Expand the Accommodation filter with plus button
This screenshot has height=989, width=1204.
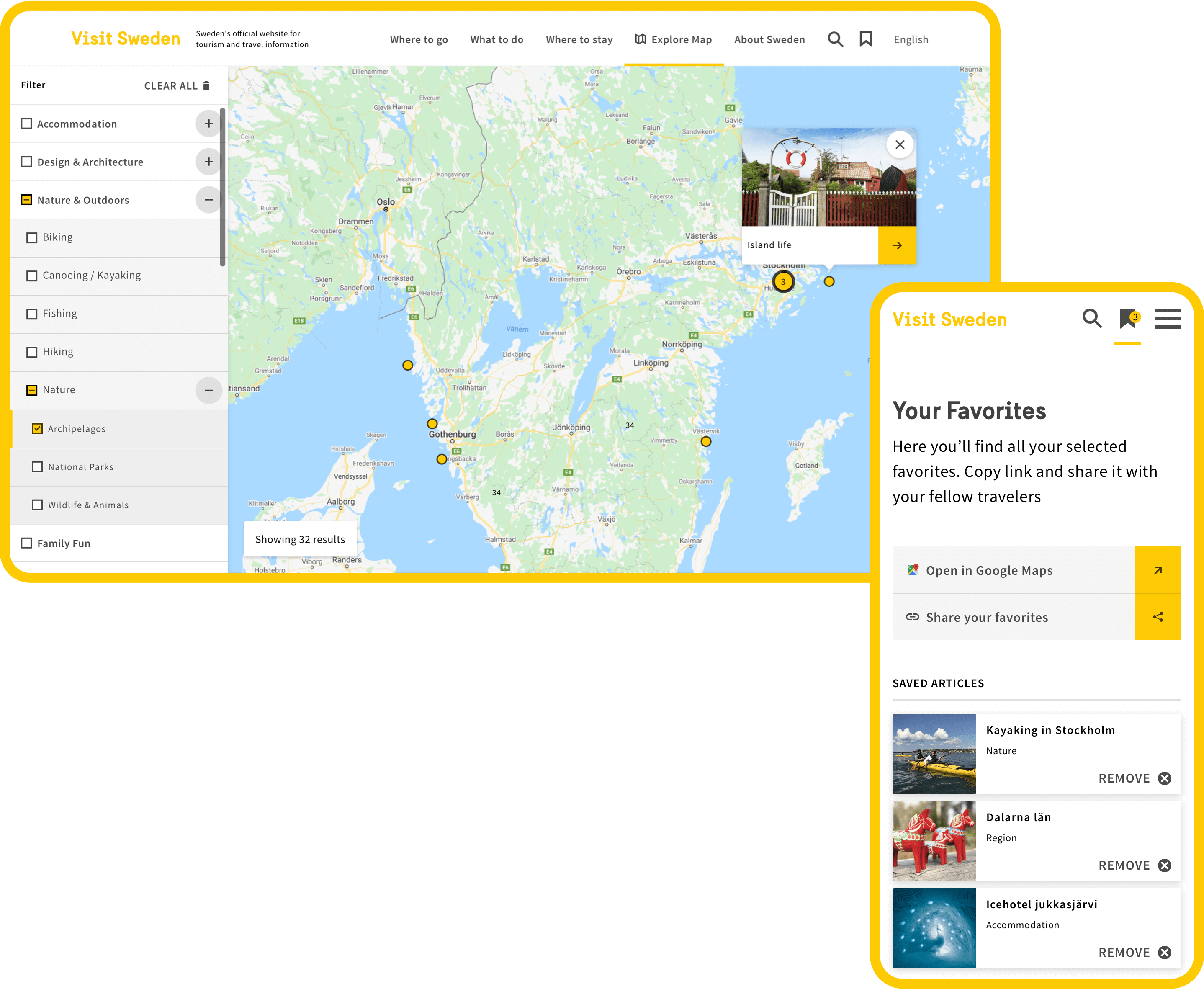[208, 124]
